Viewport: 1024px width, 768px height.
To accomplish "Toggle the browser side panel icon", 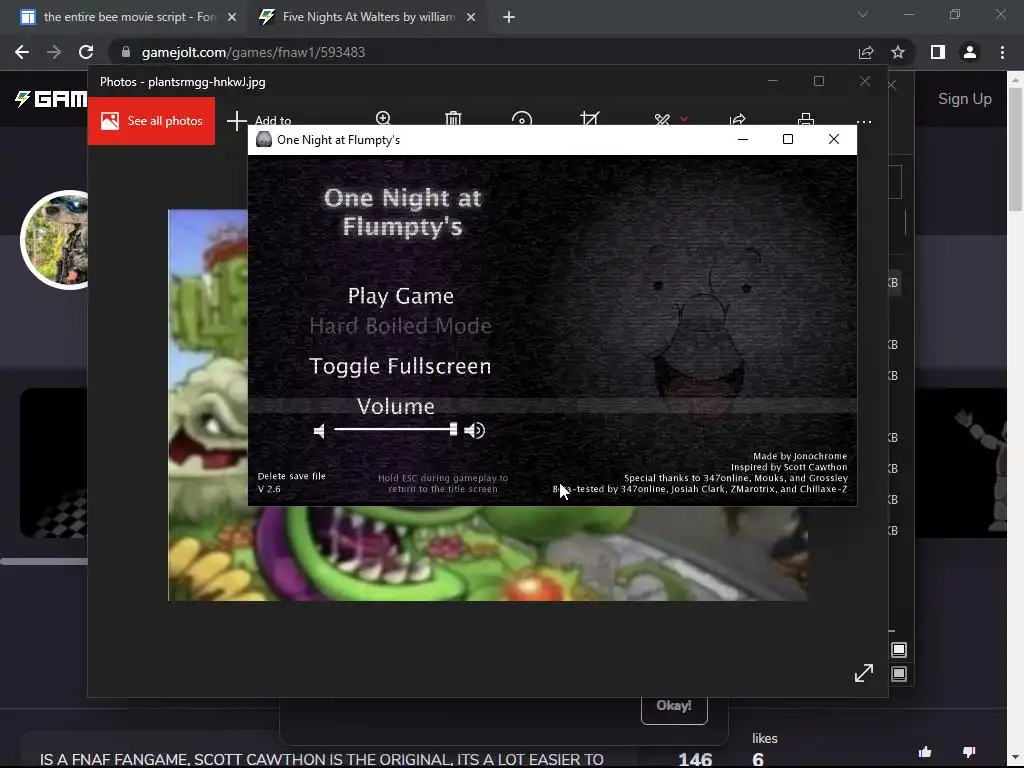I will tap(938, 52).
